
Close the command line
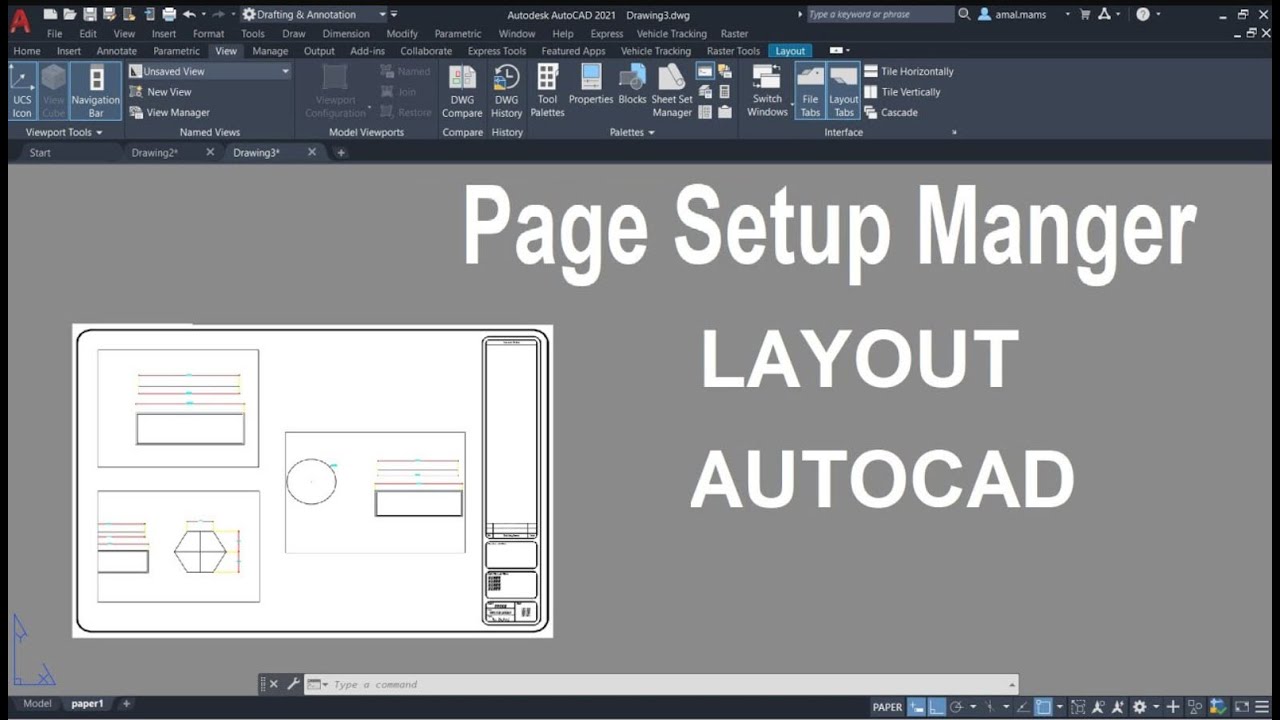(274, 685)
